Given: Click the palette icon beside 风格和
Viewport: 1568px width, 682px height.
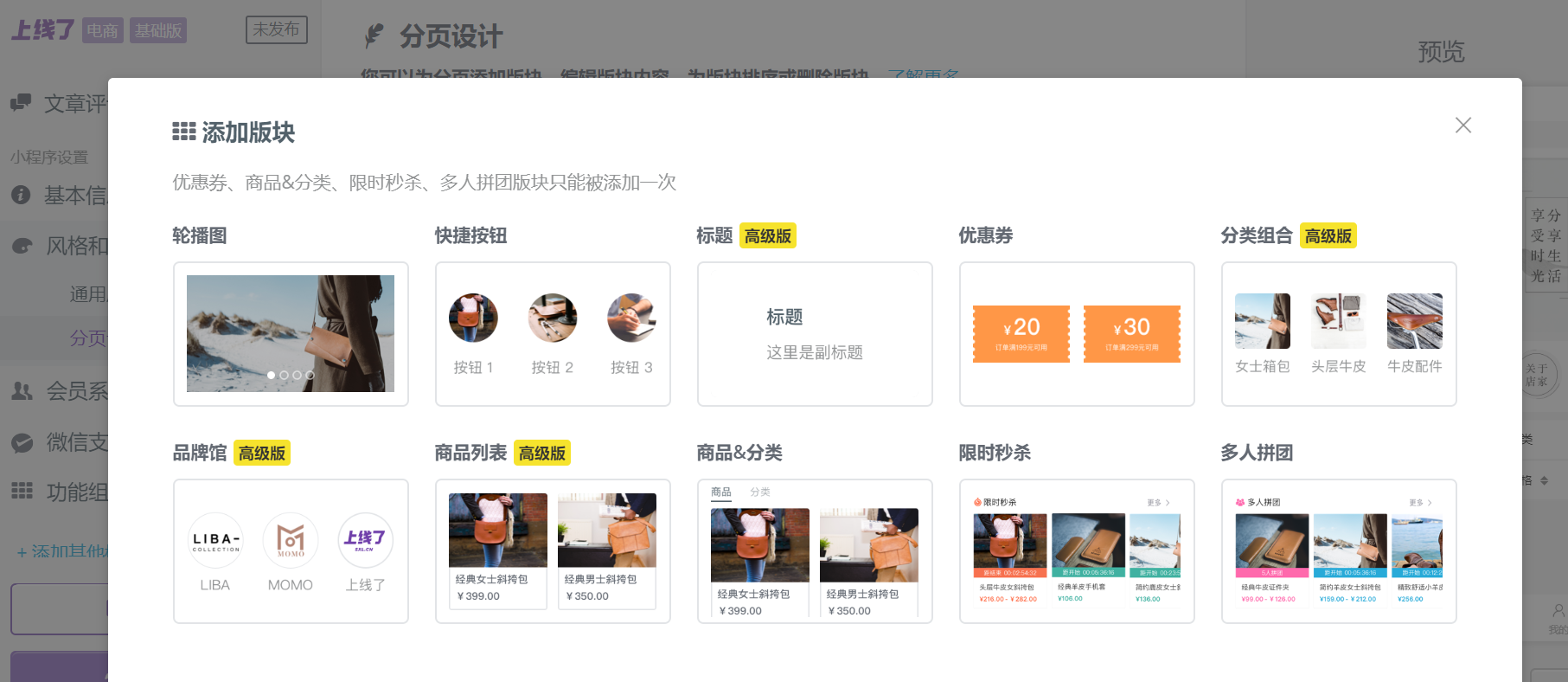Looking at the screenshot, I should point(22,246).
